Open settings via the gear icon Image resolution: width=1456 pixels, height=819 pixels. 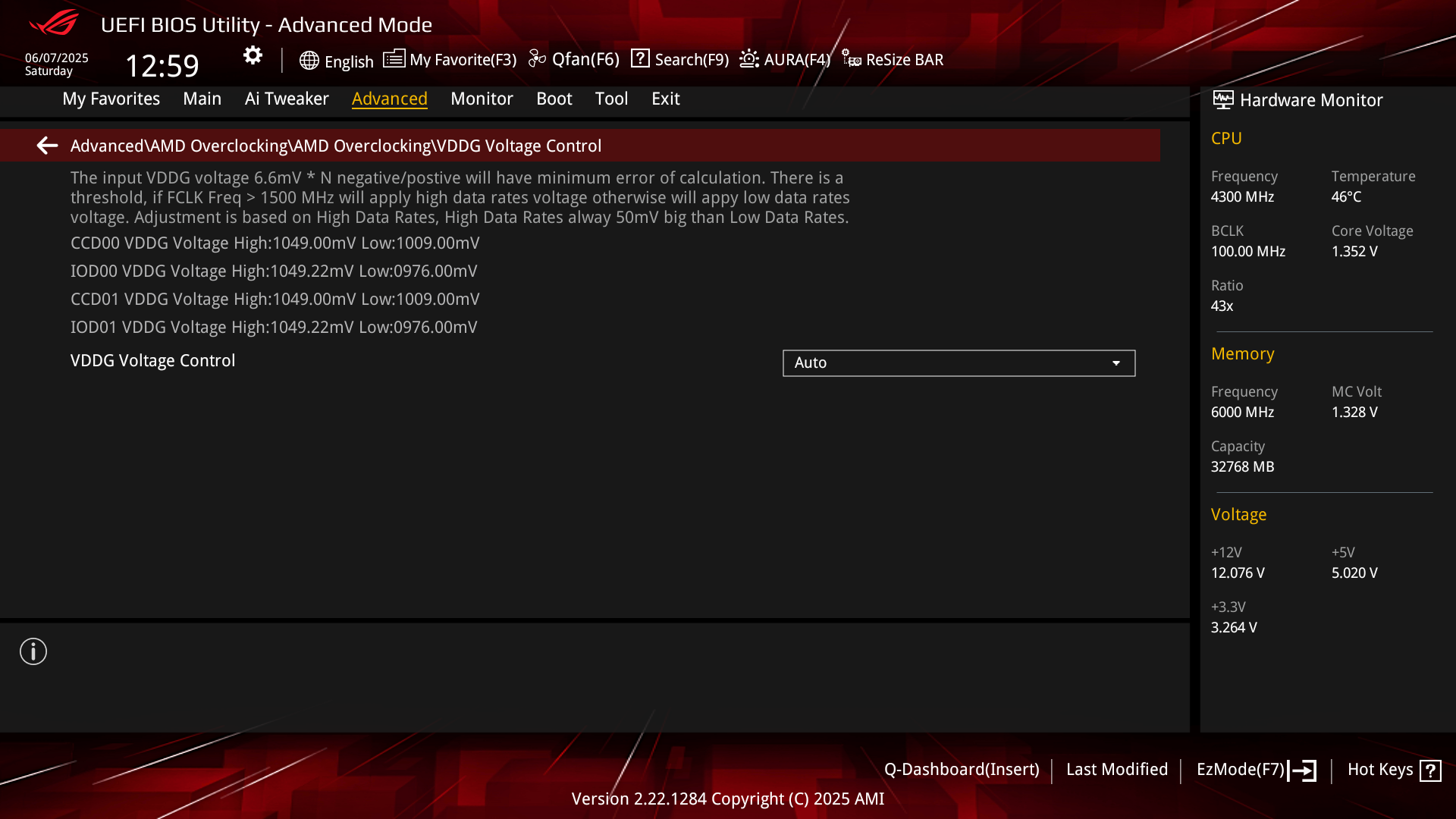[253, 55]
